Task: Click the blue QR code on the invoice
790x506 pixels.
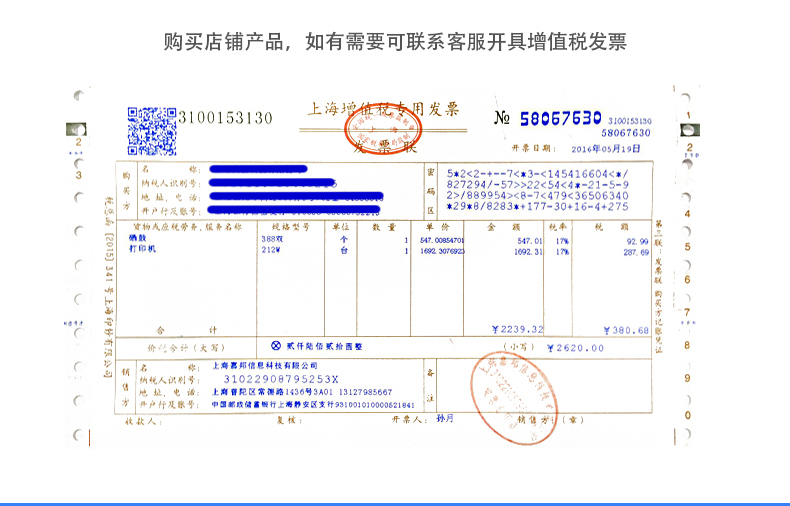Action: coord(152,131)
